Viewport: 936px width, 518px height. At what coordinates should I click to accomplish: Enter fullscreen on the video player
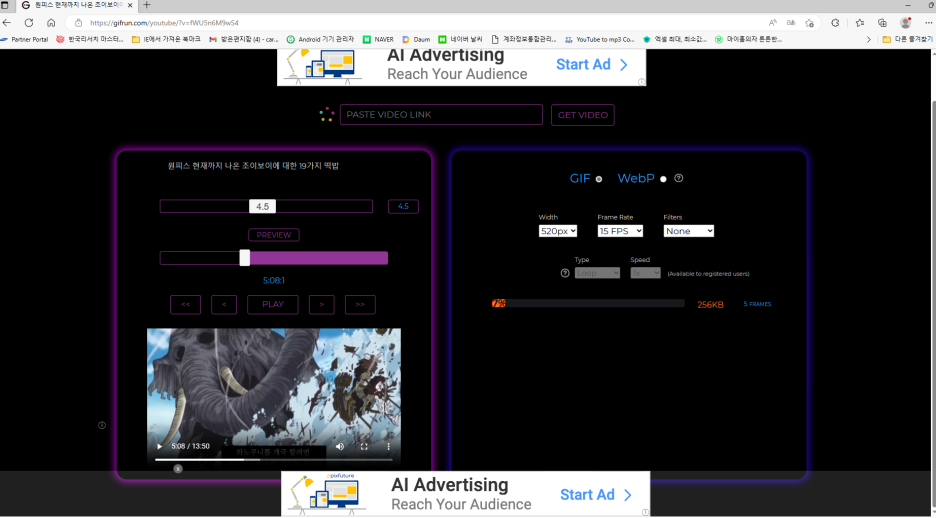coord(364,446)
